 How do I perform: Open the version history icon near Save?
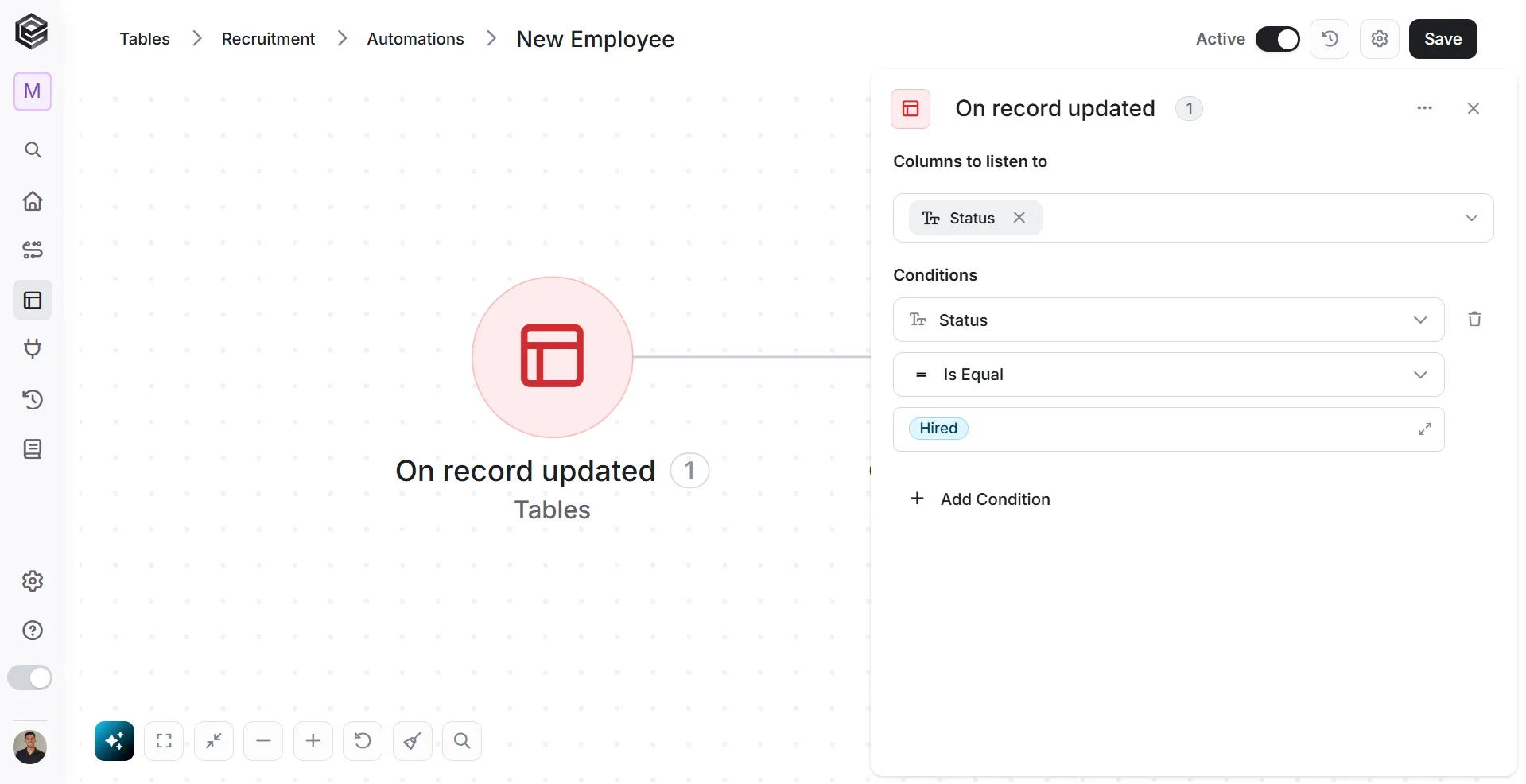pyautogui.click(x=1330, y=39)
